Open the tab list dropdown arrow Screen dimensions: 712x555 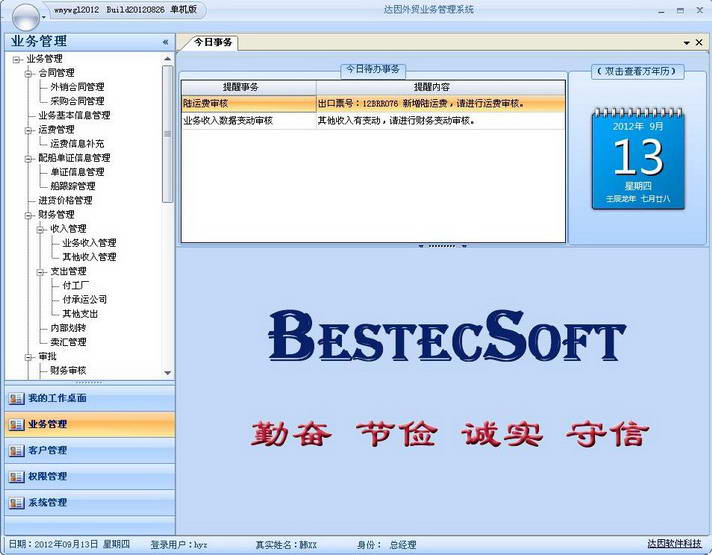687,43
